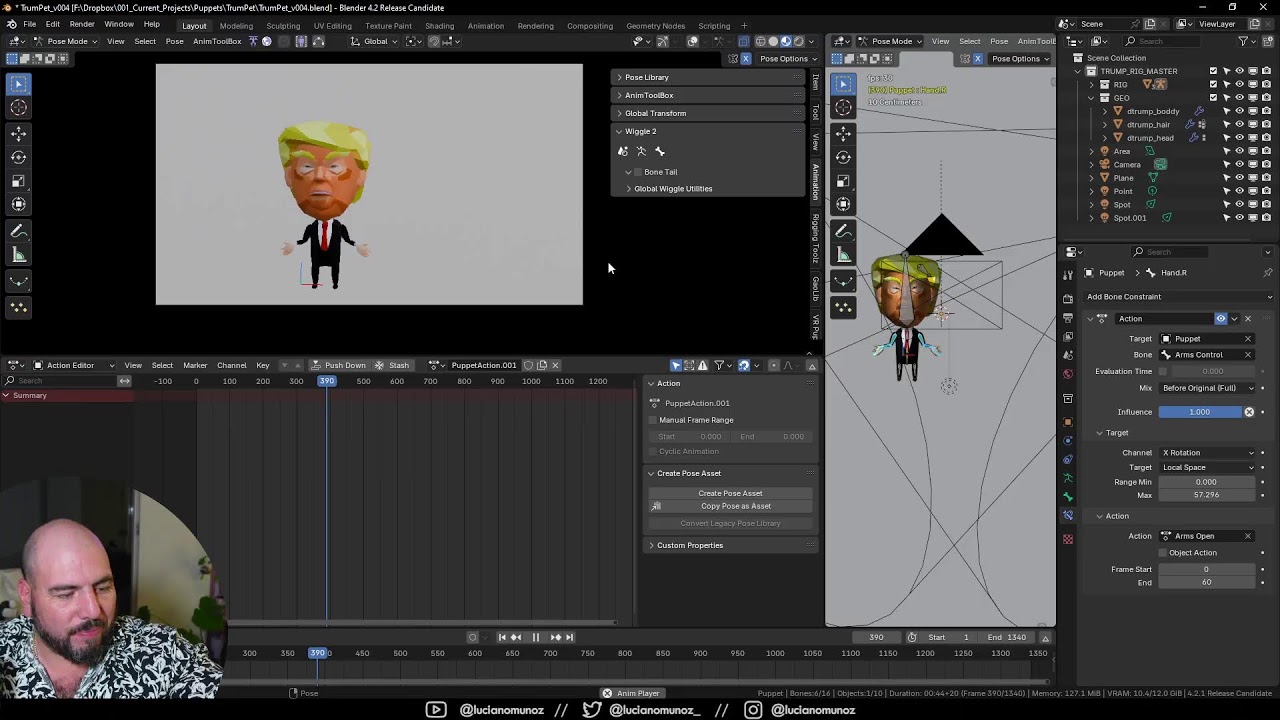The width and height of the screenshot is (1280, 720).
Task: Toggle visibility of Camera in outliner
Action: click(1239, 164)
